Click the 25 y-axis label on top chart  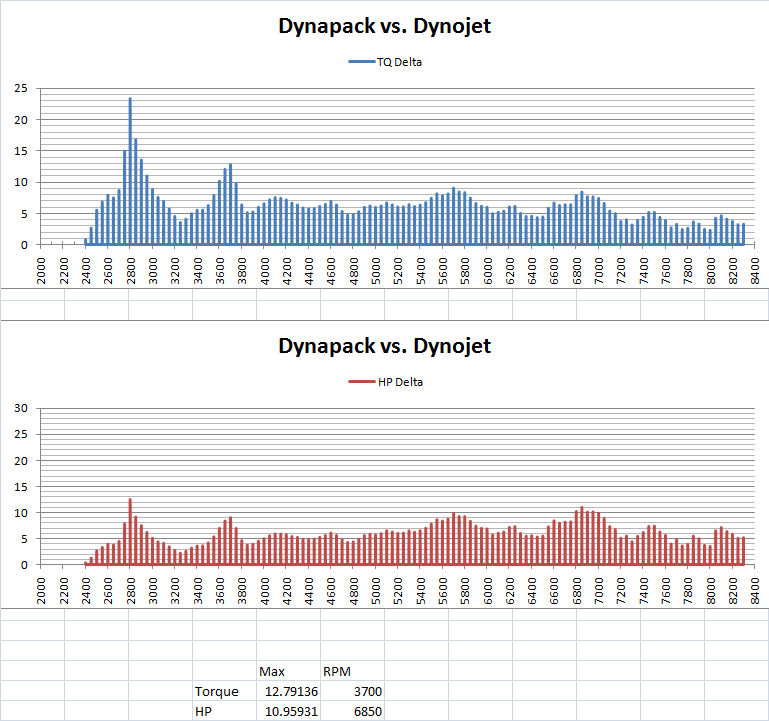20,89
